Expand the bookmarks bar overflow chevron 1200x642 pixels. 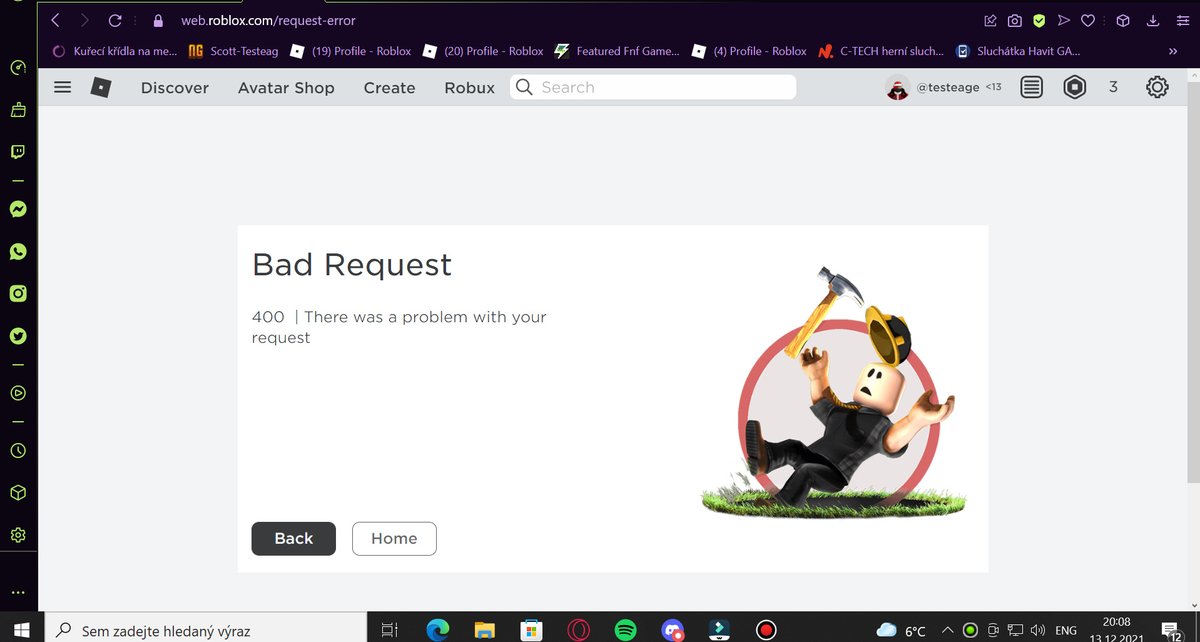(x=1173, y=51)
